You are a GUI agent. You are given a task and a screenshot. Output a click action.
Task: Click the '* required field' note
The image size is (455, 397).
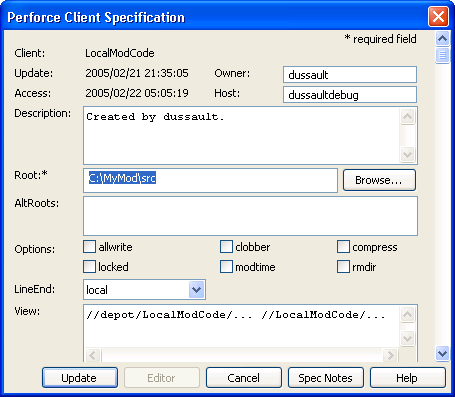click(x=380, y=39)
